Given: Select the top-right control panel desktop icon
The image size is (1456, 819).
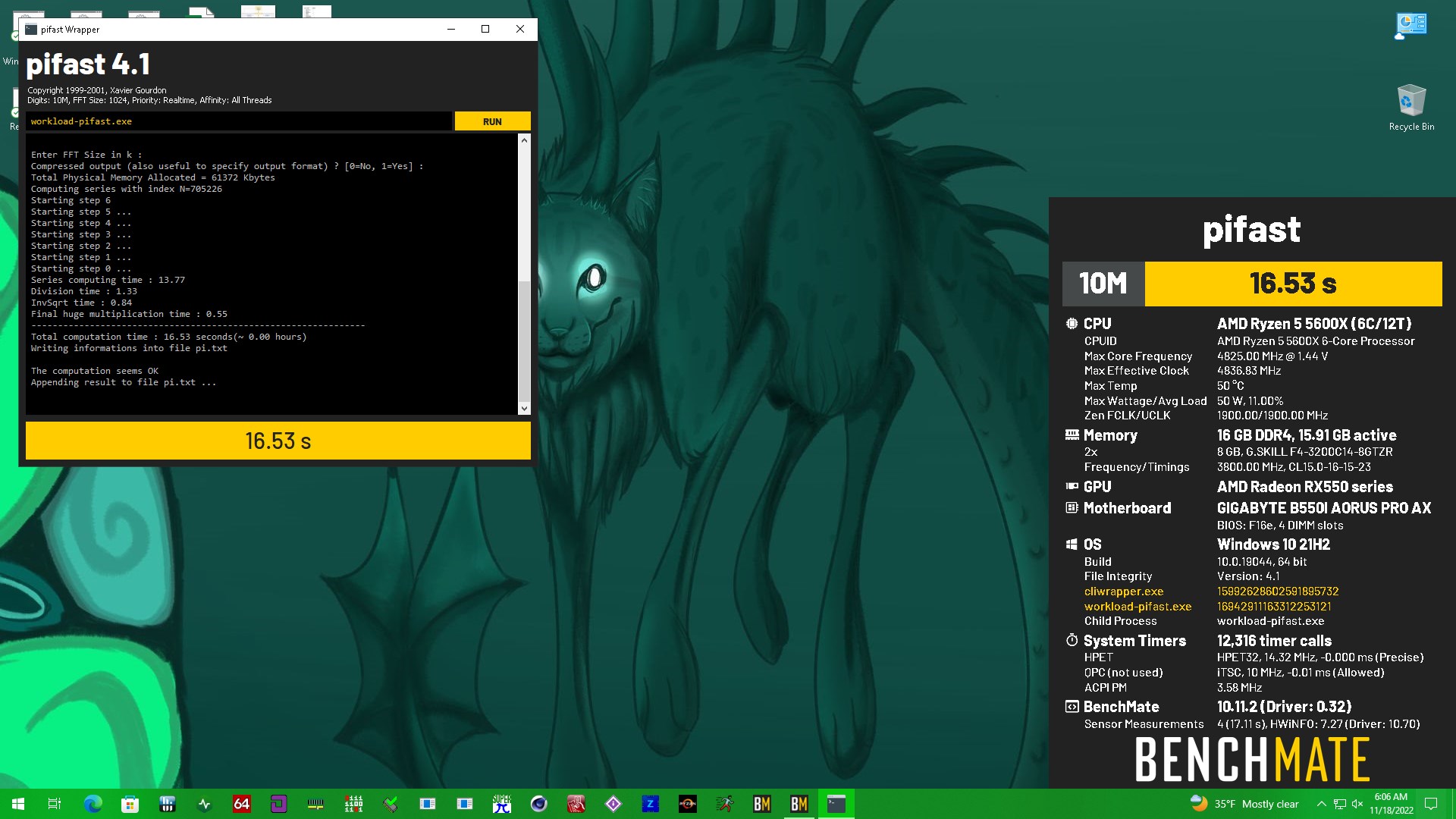Looking at the screenshot, I should [1411, 26].
